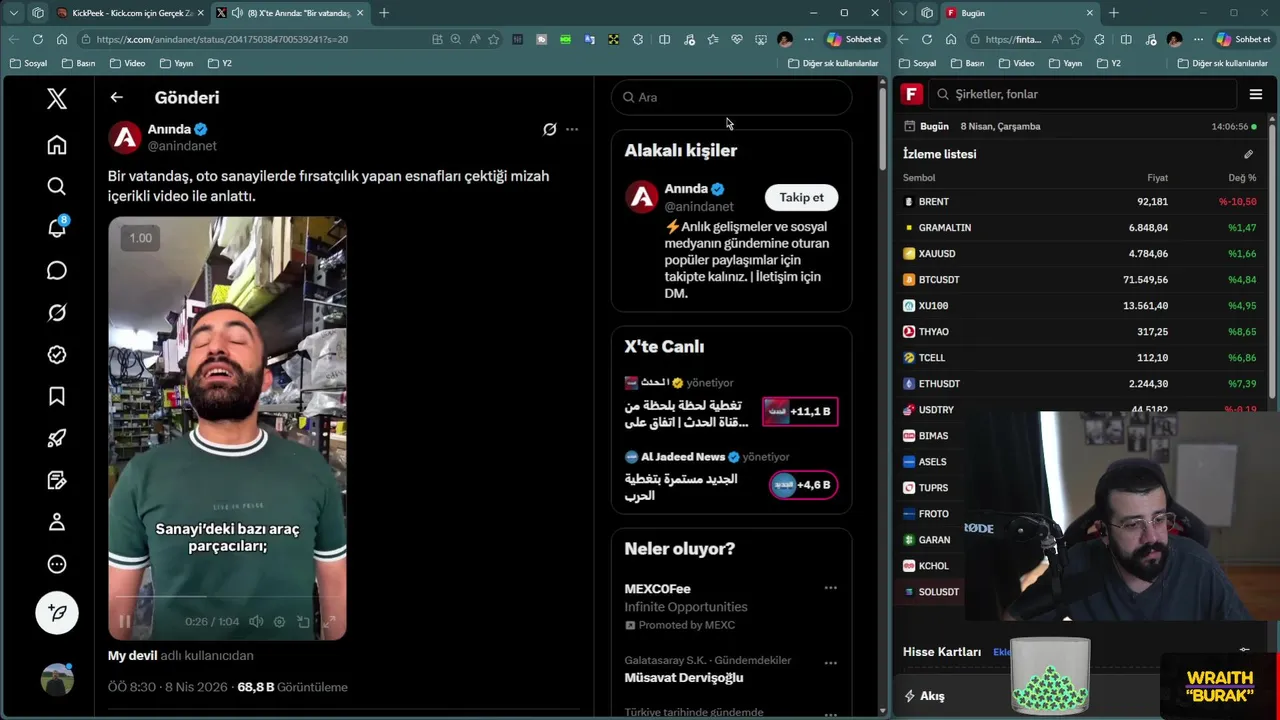Click Şirketler, fonlar search field
This screenshot has height=720, width=1280.
[1082, 94]
